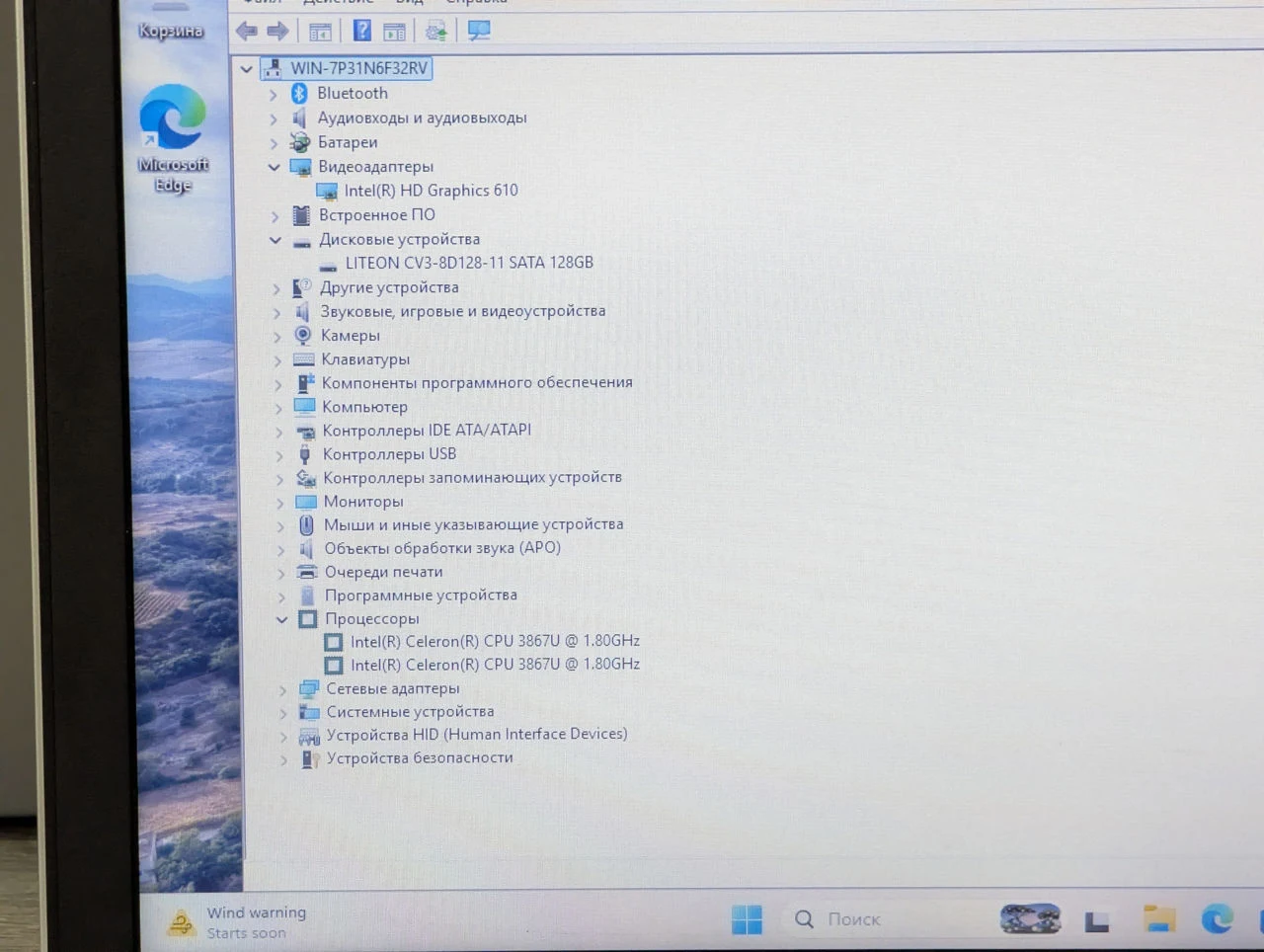Screen dimensions: 1264x952
Task: Toggle the action pane toolbar icon
Action: (x=394, y=32)
